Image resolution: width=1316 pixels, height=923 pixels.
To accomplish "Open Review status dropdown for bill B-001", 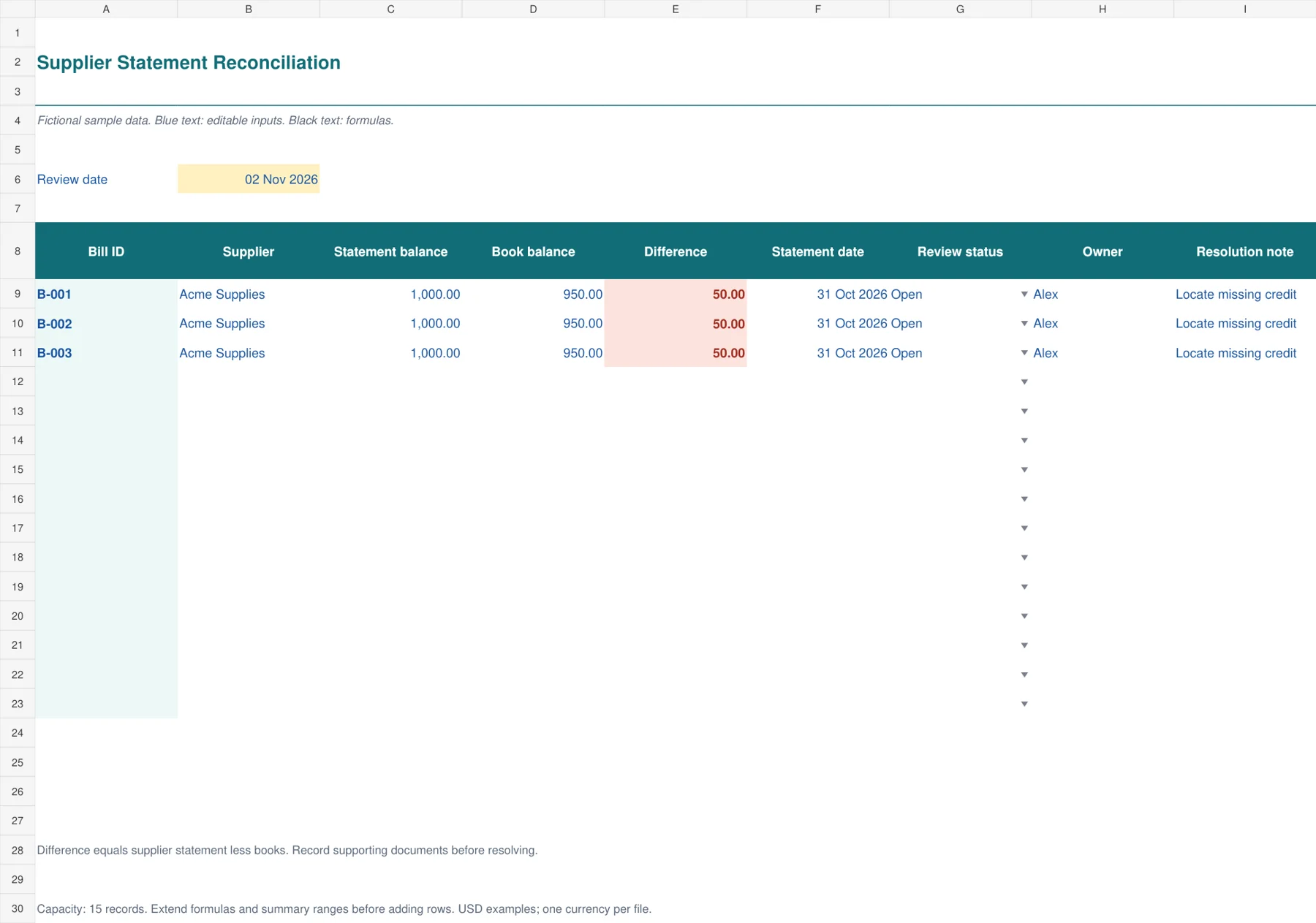I will [x=1024, y=294].
